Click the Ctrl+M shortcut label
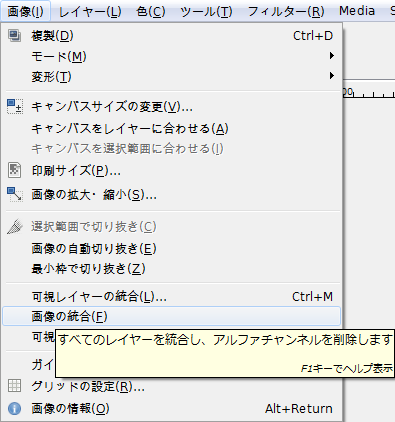This screenshot has width=395, height=422. point(312,296)
